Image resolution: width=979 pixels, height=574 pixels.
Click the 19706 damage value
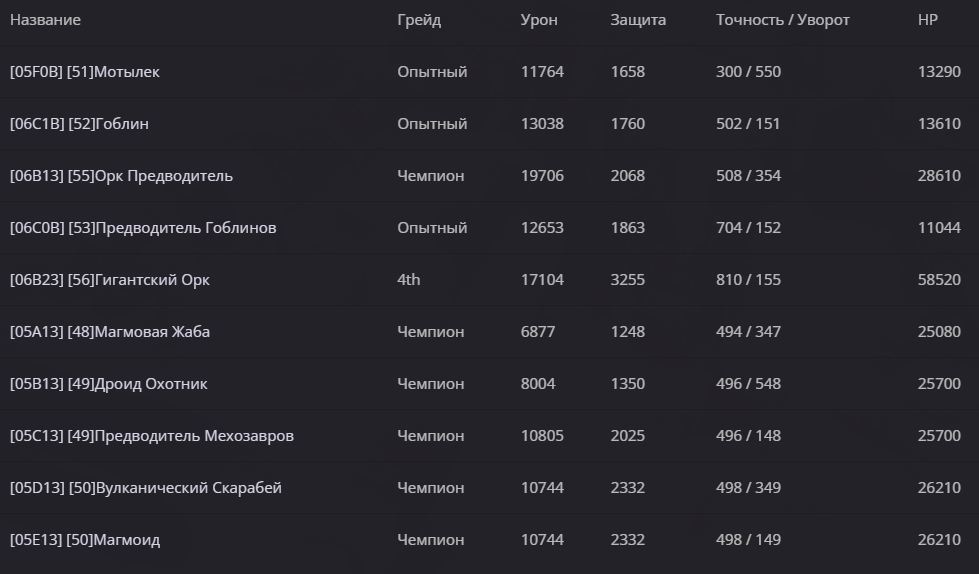click(x=542, y=176)
